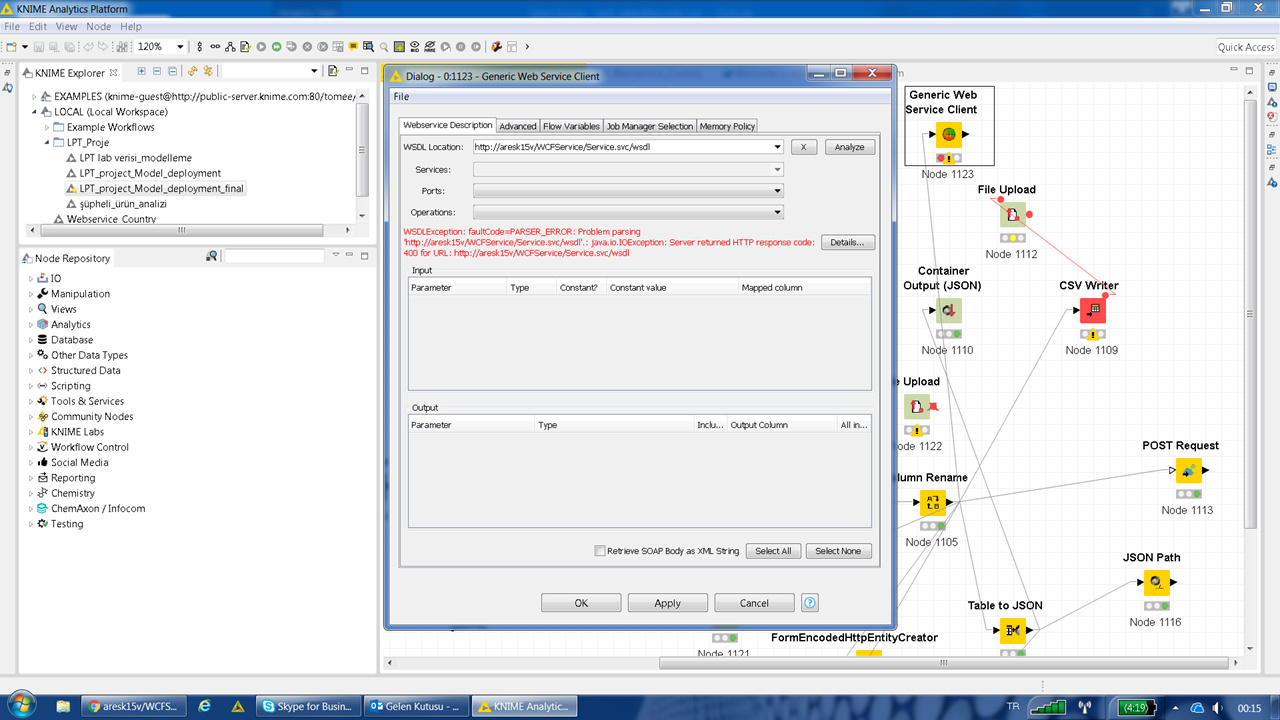Open Internet Explorer from the taskbar
Viewport: 1280px width, 720px height.
pyautogui.click(x=205, y=706)
